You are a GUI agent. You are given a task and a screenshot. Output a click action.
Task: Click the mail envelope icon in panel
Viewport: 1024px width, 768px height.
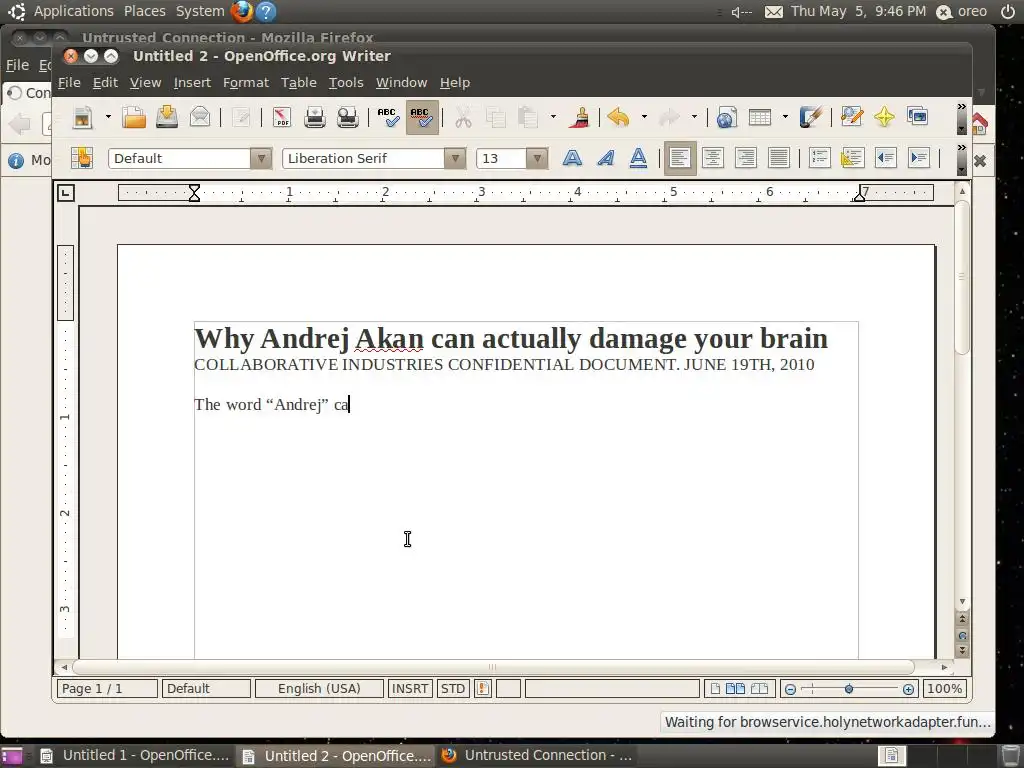(x=774, y=12)
